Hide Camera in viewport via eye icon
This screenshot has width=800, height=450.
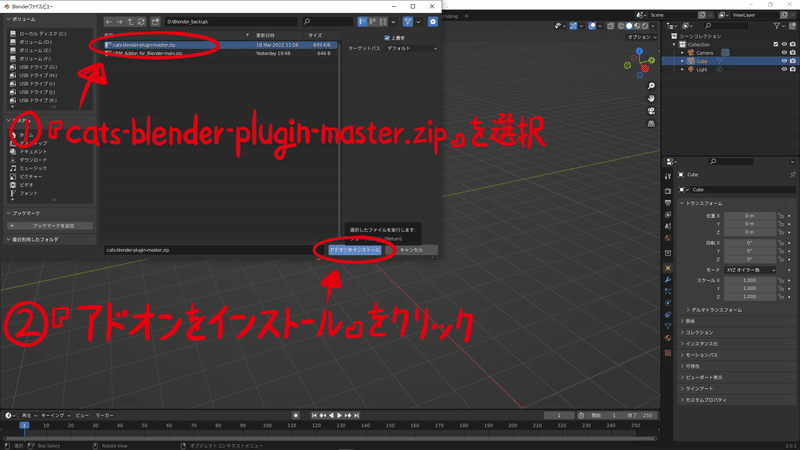[x=785, y=53]
